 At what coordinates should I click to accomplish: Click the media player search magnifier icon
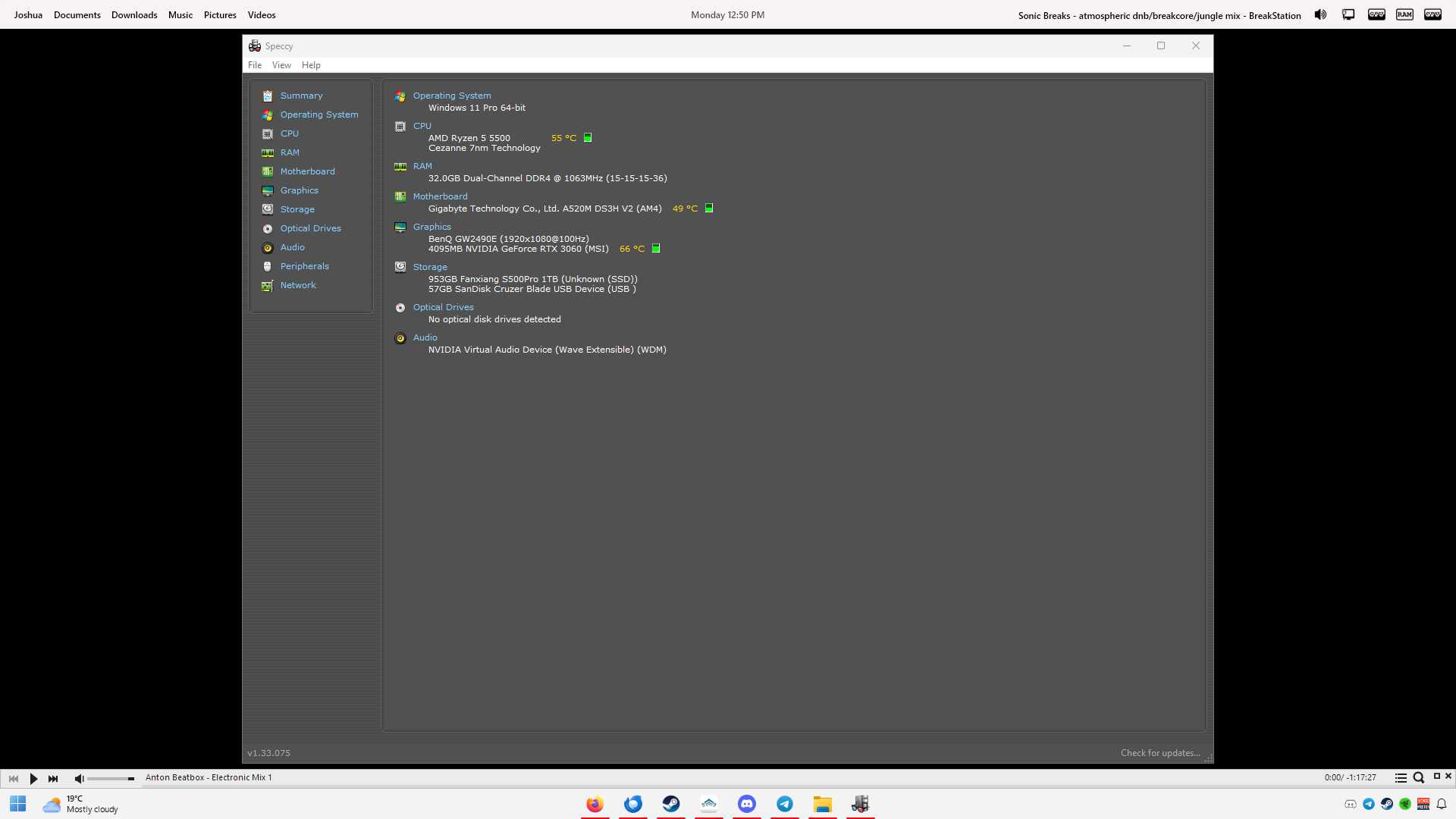coord(1419,778)
